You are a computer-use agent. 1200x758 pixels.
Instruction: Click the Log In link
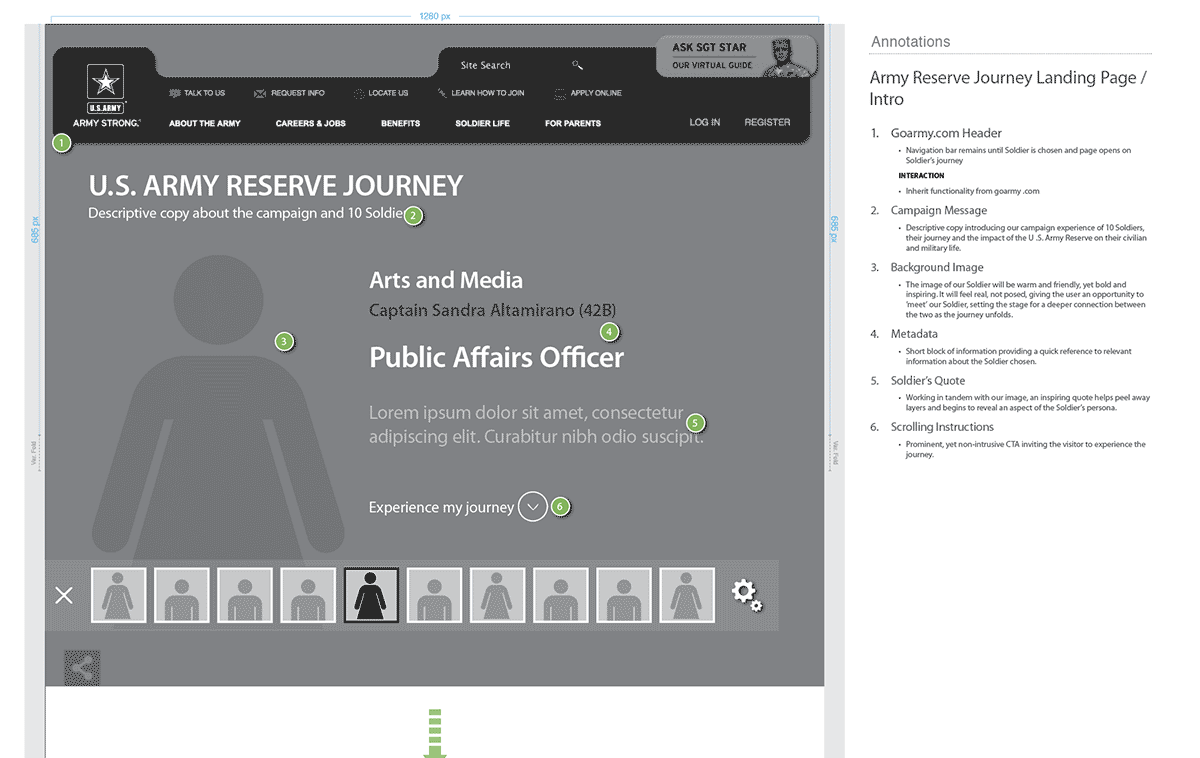[x=704, y=122]
